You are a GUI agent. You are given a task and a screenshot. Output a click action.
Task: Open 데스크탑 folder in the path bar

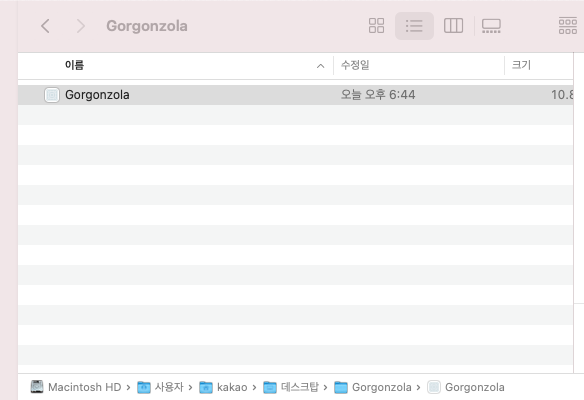pyautogui.click(x=300, y=387)
